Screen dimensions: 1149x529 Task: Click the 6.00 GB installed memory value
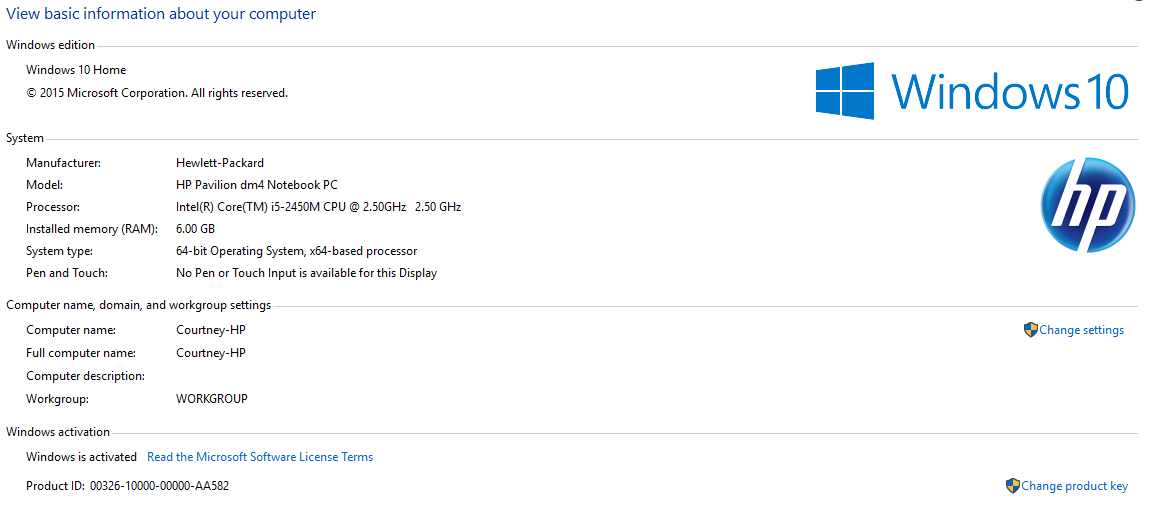195,229
